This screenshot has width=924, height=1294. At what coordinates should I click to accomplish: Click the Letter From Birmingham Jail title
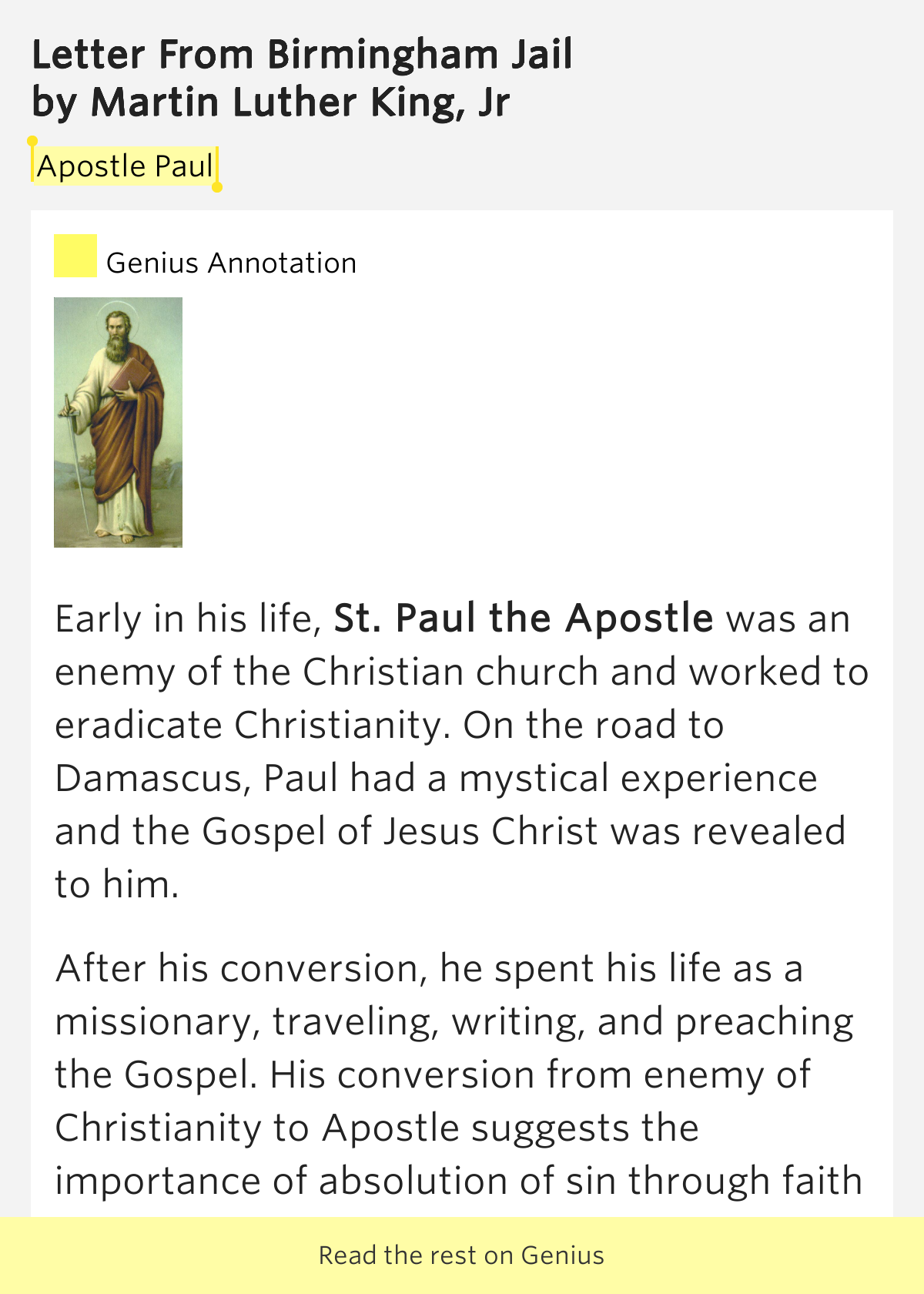pyautogui.click(x=302, y=55)
